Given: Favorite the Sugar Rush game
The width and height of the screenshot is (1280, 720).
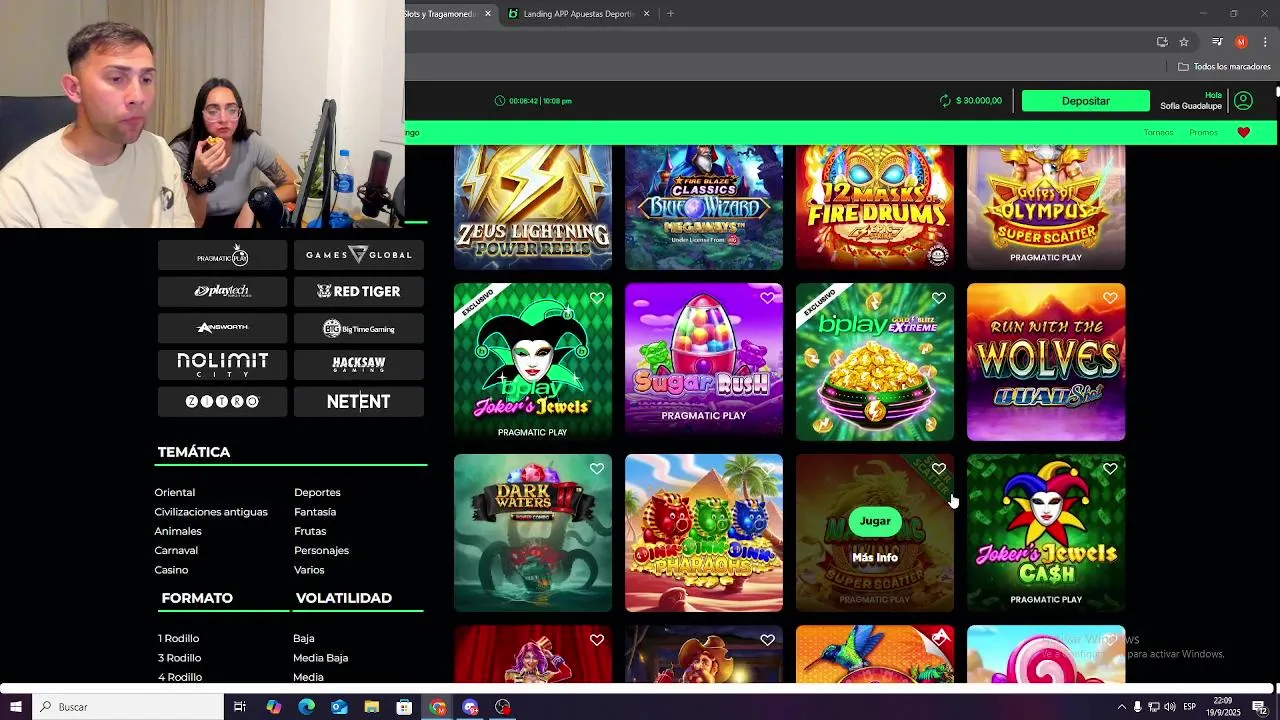Looking at the screenshot, I should (x=768, y=298).
